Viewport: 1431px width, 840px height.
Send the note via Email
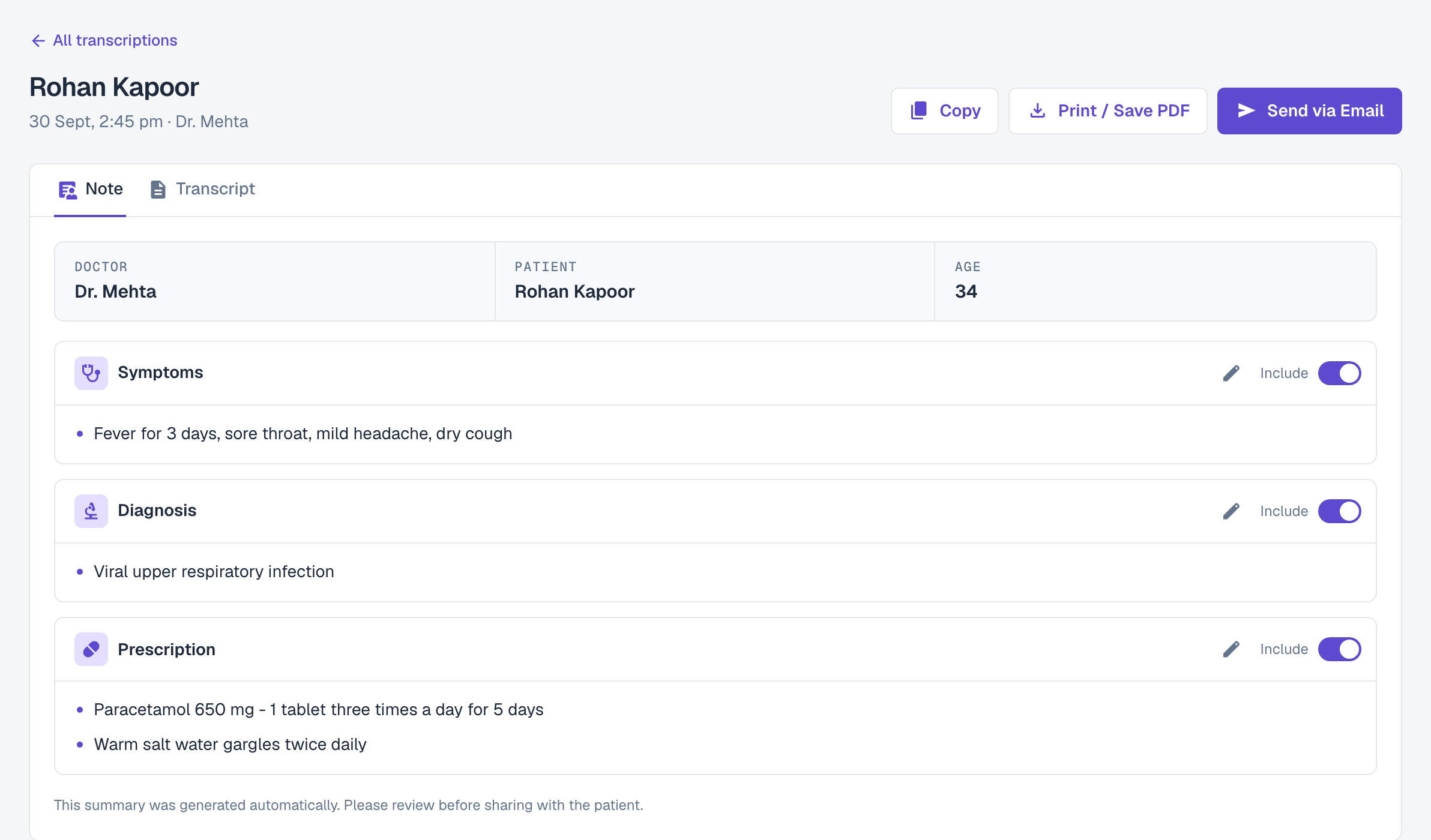pyautogui.click(x=1310, y=111)
